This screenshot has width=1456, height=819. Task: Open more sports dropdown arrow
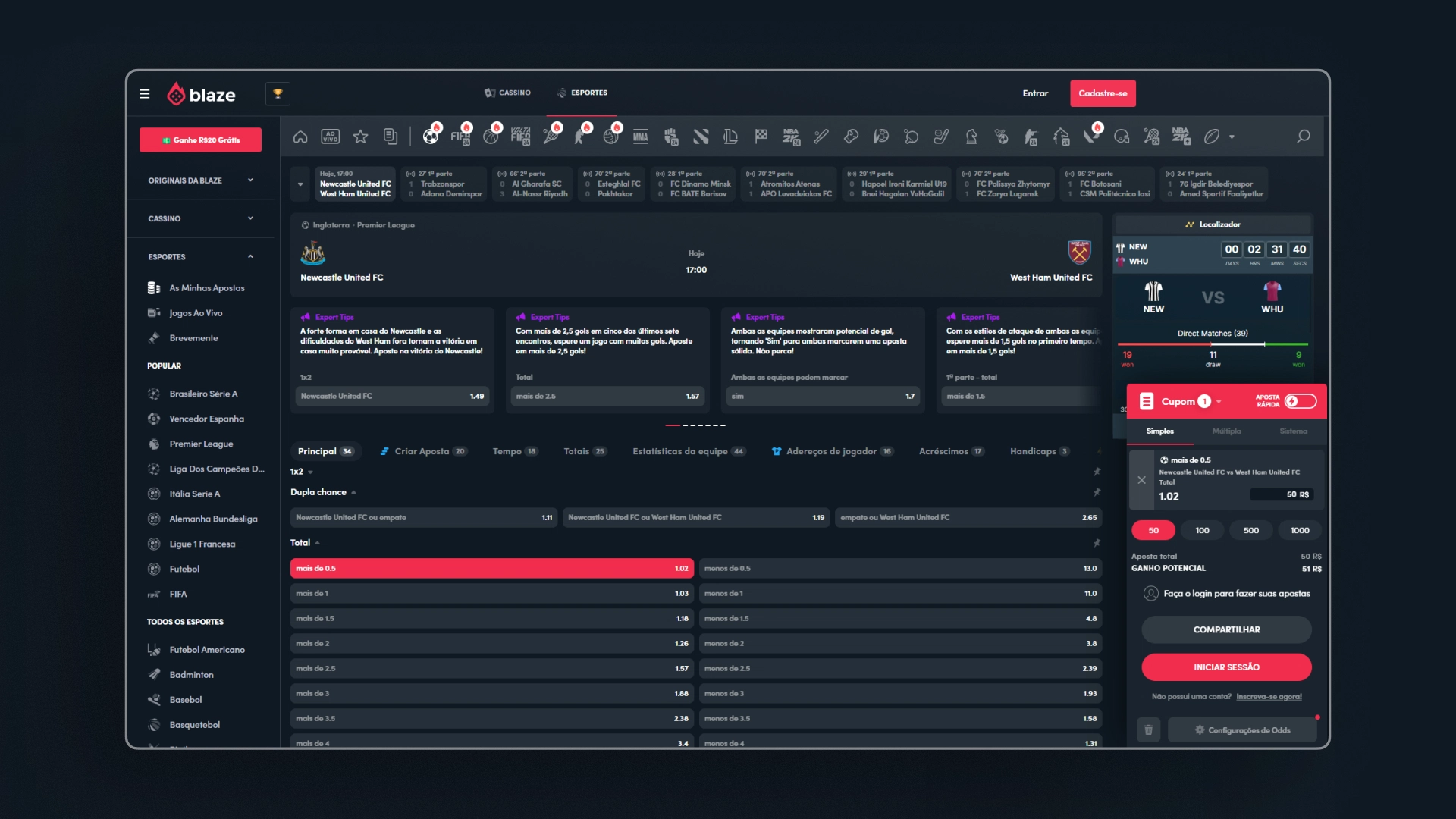[1232, 137]
